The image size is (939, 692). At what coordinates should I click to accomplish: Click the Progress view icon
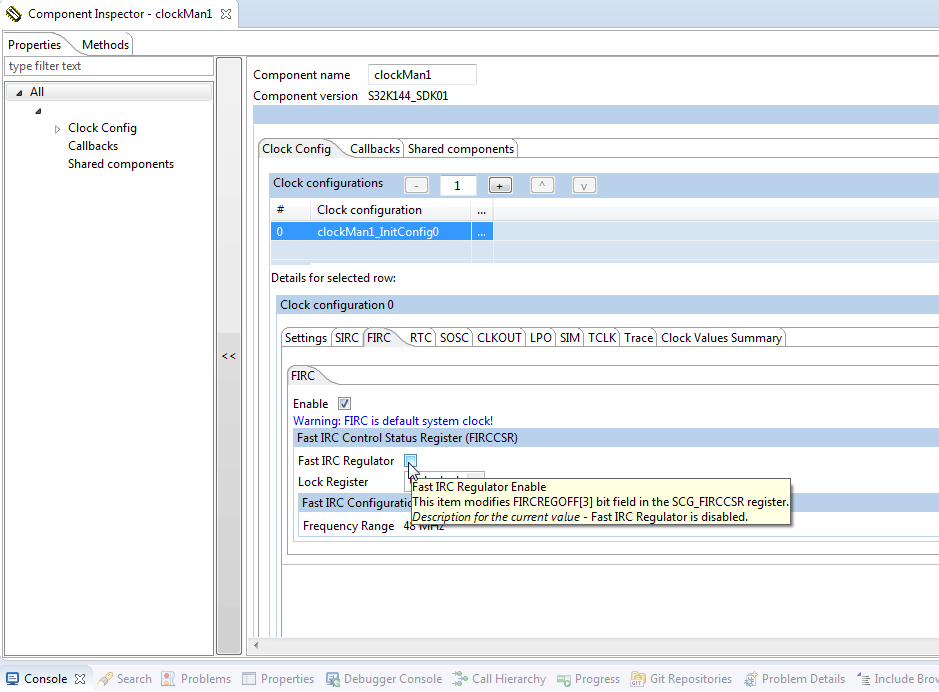[x=564, y=679]
